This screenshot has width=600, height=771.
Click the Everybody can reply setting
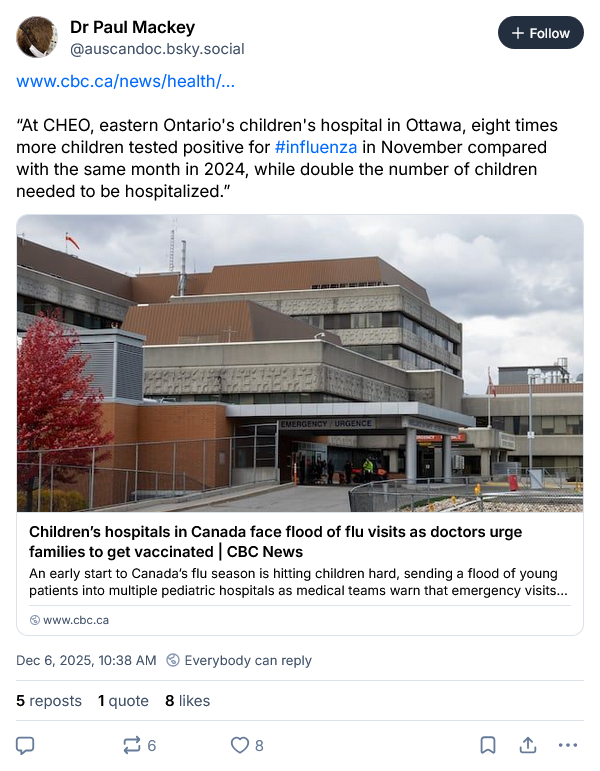pyautogui.click(x=248, y=660)
